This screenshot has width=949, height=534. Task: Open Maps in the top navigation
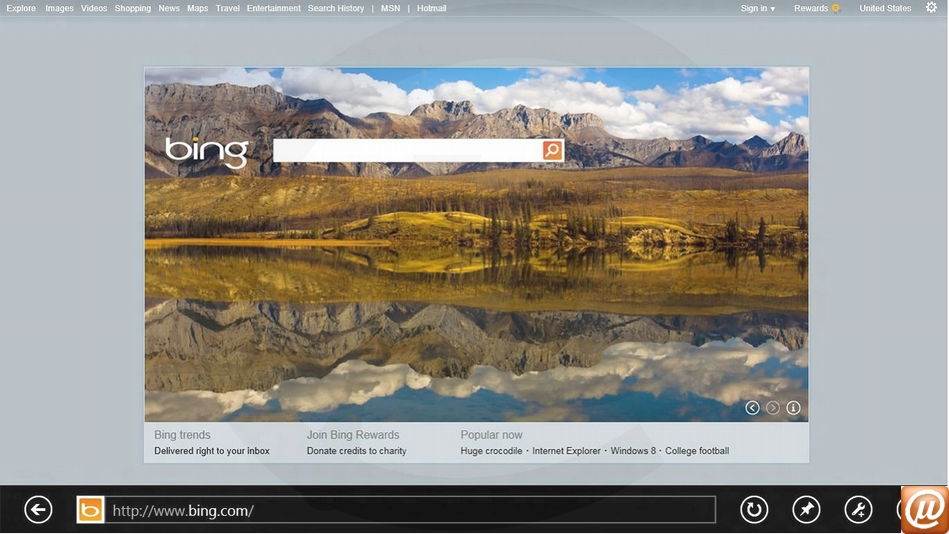(x=197, y=8)
